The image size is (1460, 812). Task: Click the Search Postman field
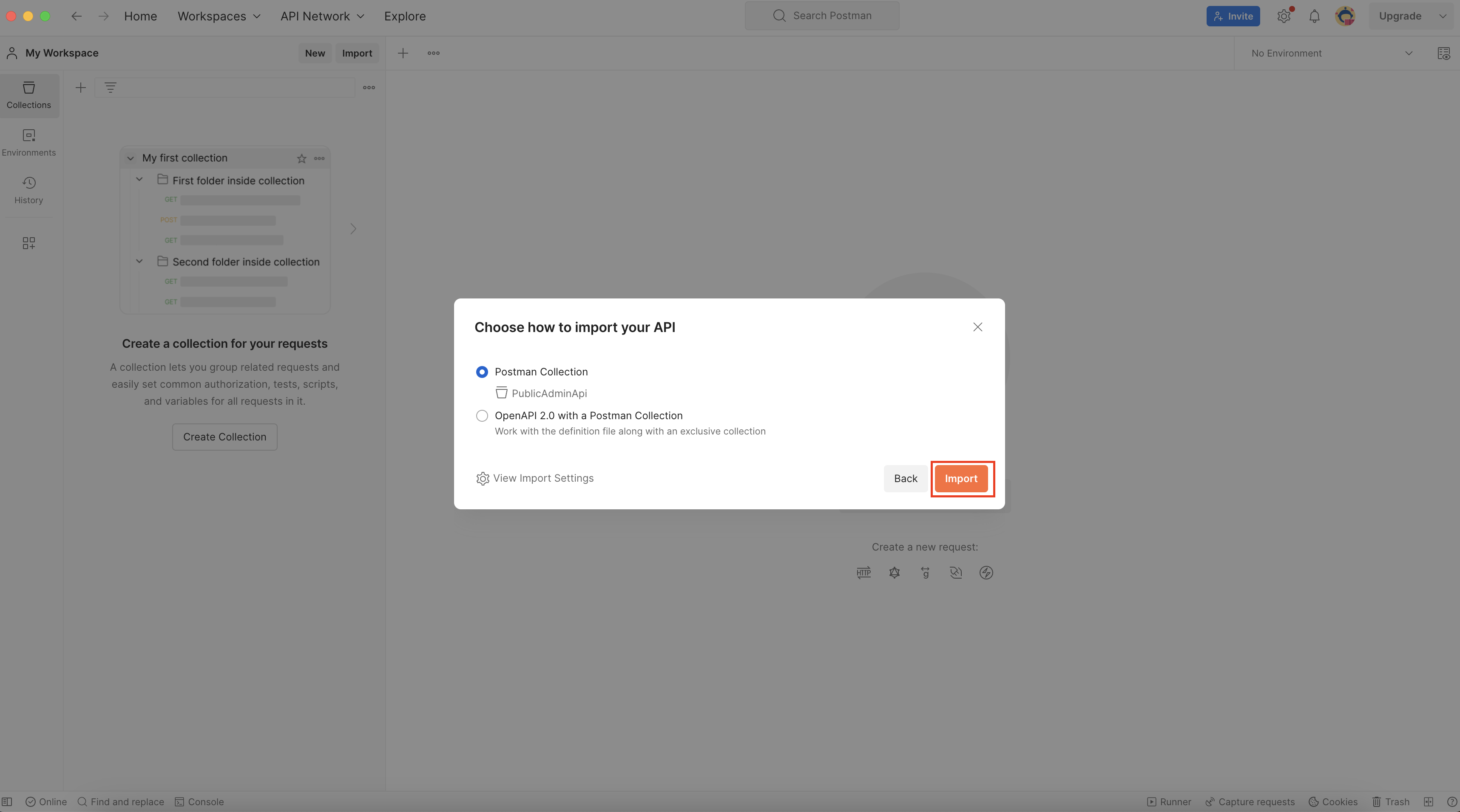tap(822, 15)
